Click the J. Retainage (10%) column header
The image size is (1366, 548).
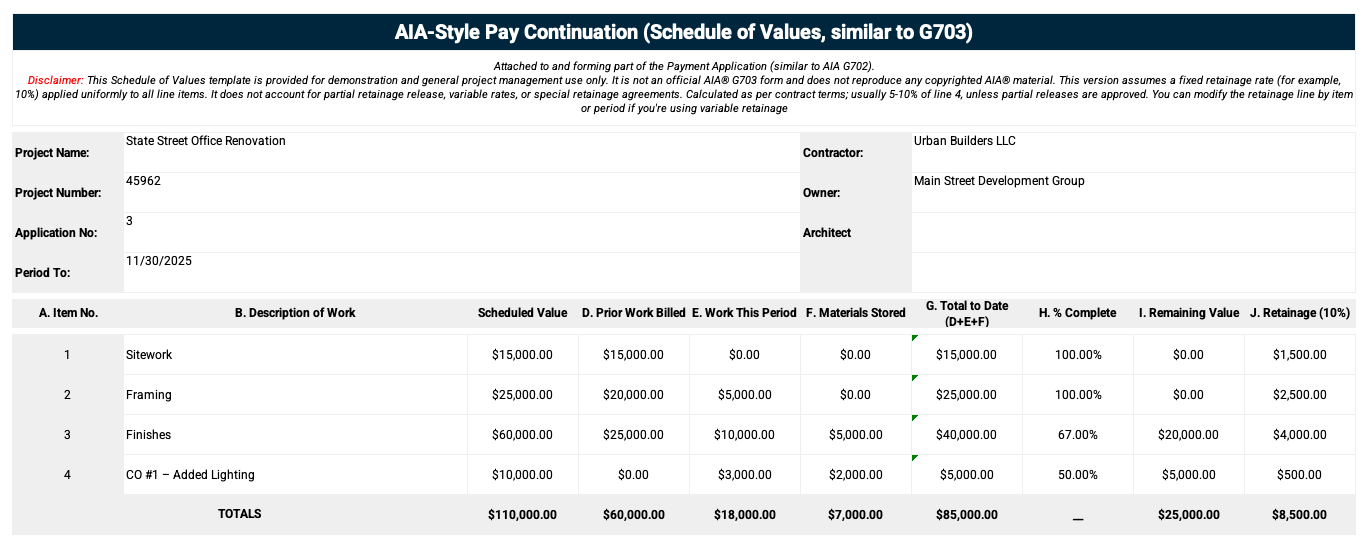1299,313
